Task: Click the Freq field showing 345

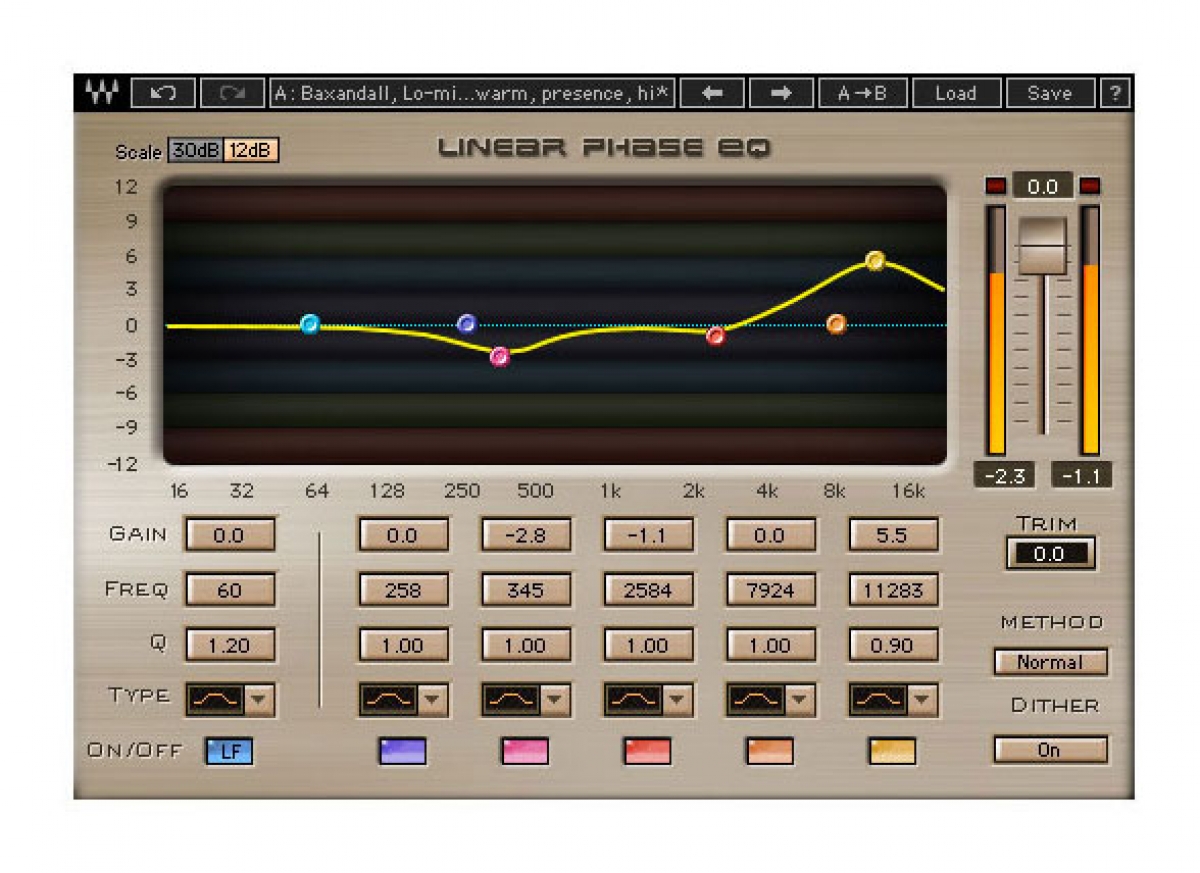Action: [525, 590]
